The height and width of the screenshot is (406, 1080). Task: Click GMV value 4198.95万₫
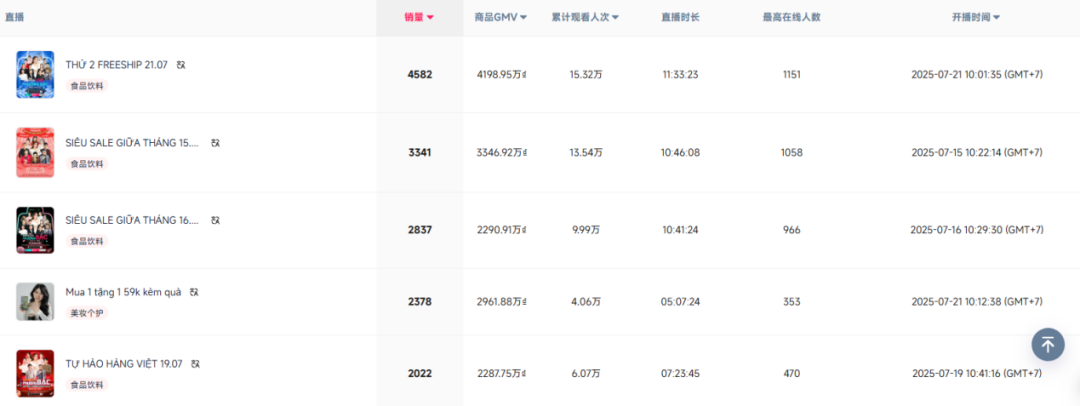501,74
